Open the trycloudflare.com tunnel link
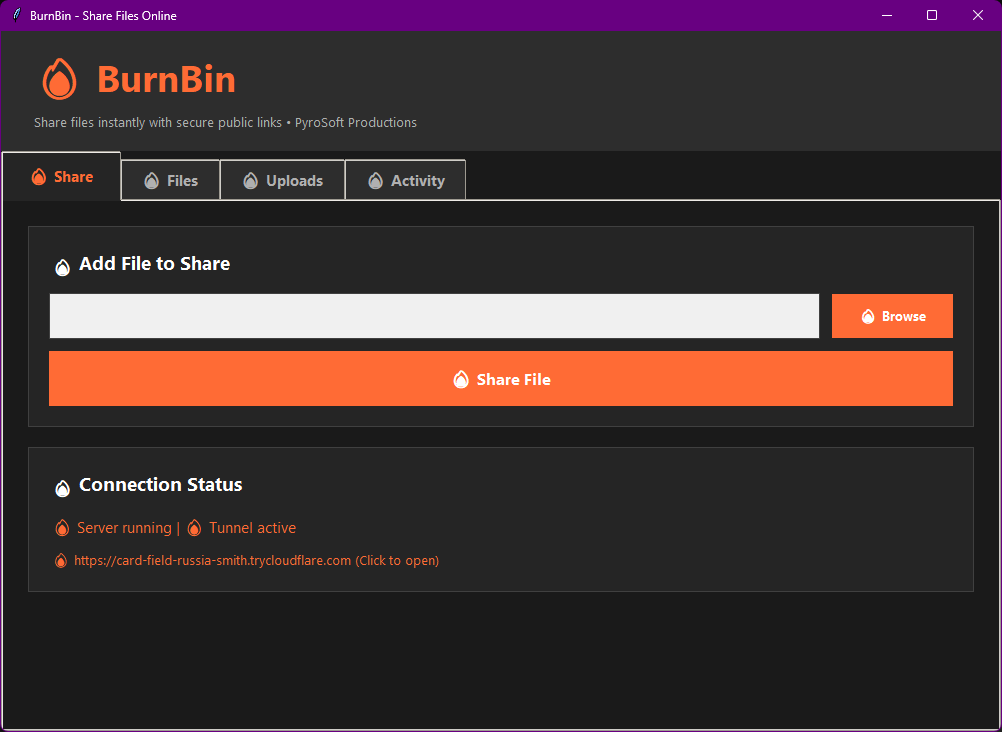Image resolution: width=1002 pixels, height=732 pixels. (256, 561)
